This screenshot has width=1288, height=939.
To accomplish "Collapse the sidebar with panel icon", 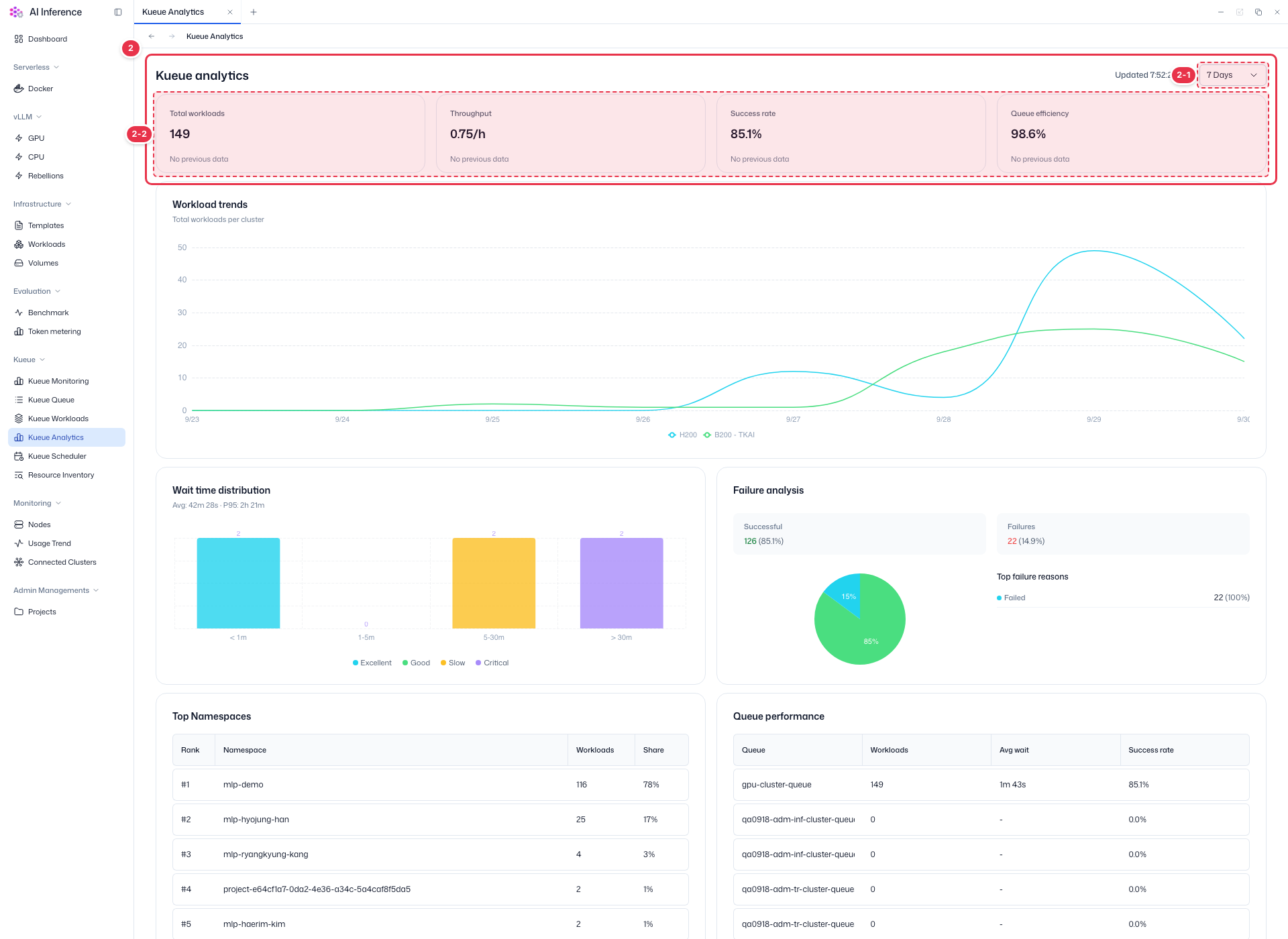I will 118,12.
